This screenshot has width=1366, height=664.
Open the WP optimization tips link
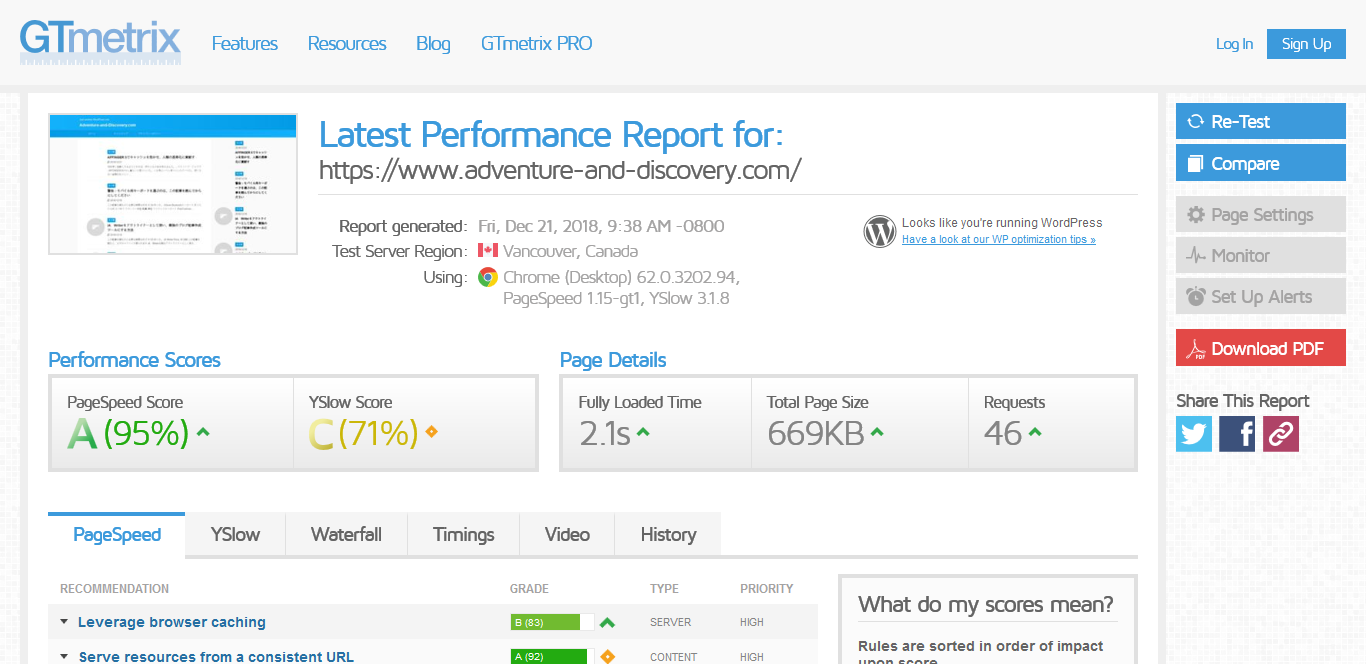tap(999, 240)
